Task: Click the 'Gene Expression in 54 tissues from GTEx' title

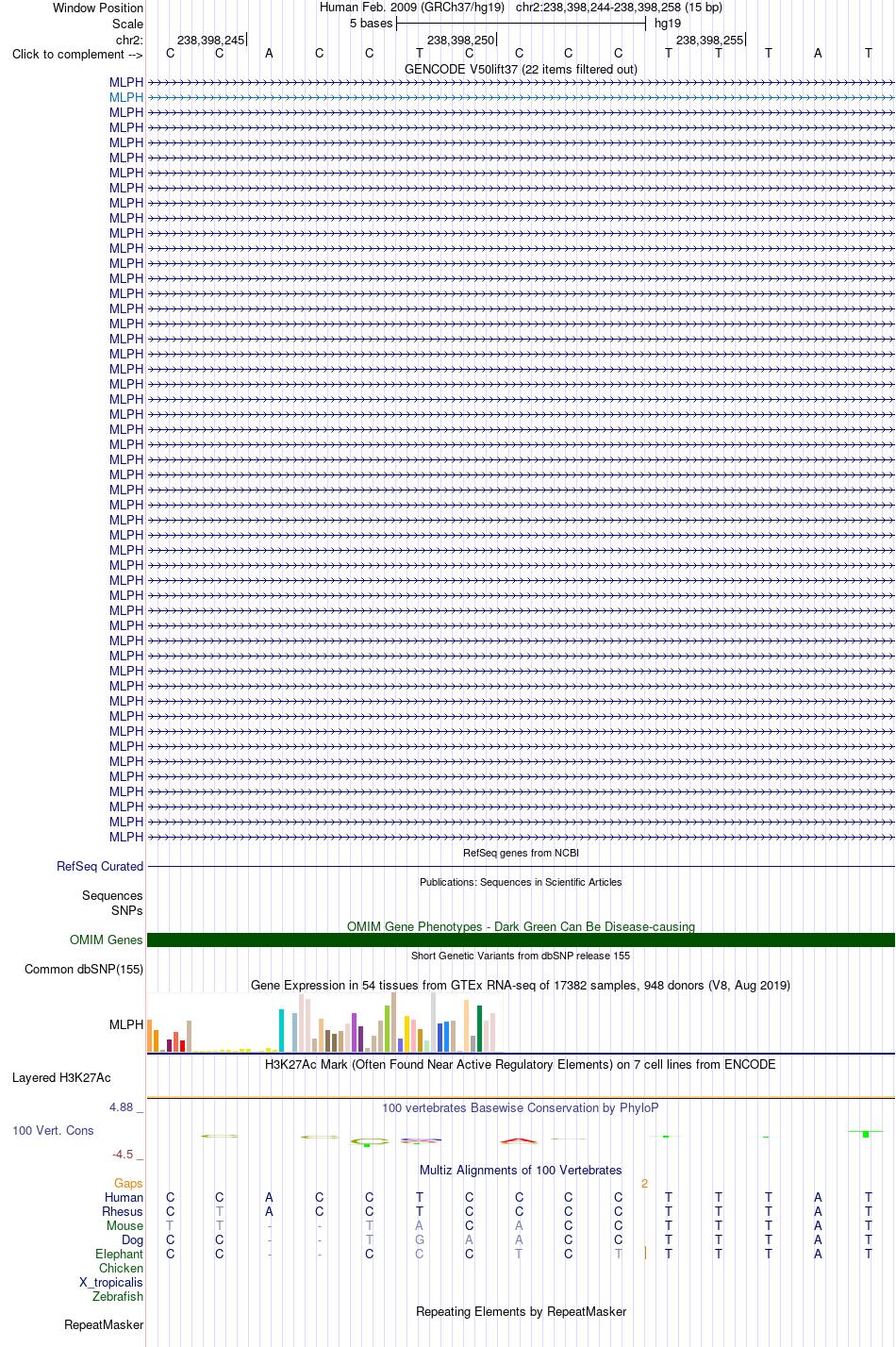Action: [x=521, y=985]
